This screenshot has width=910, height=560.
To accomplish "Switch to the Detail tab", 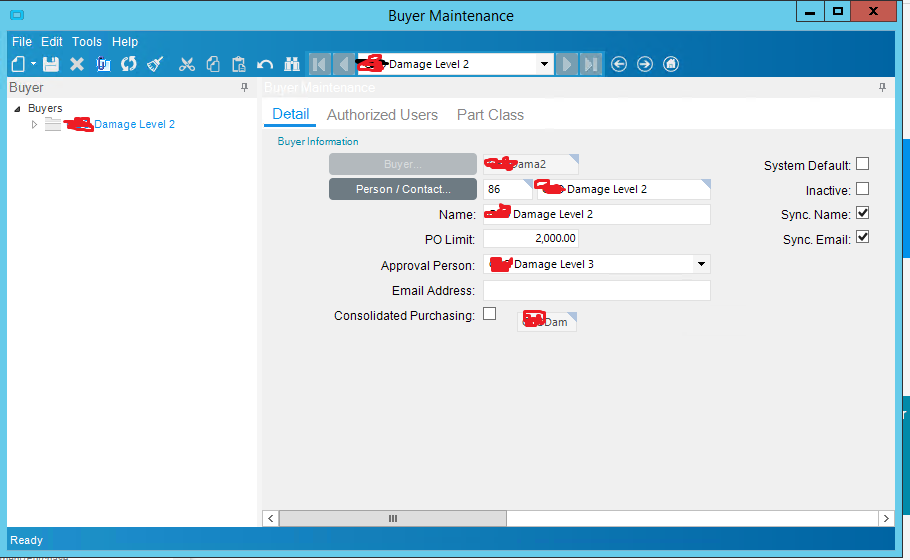I will pos(290,114).
